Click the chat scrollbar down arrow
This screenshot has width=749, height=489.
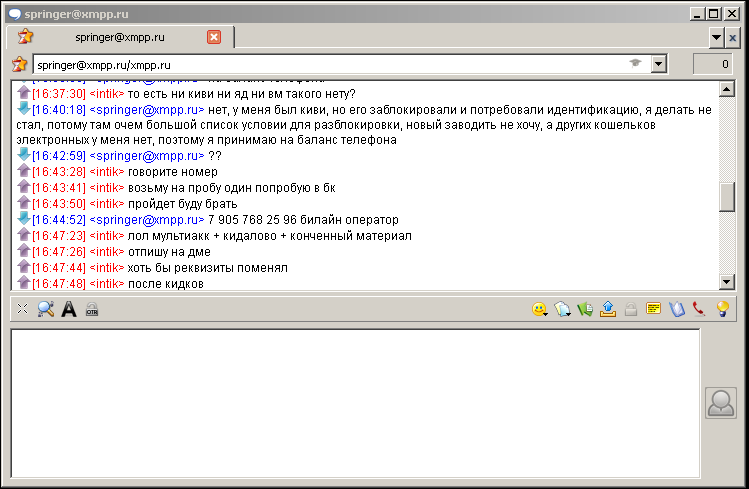[x=727, y=282]
